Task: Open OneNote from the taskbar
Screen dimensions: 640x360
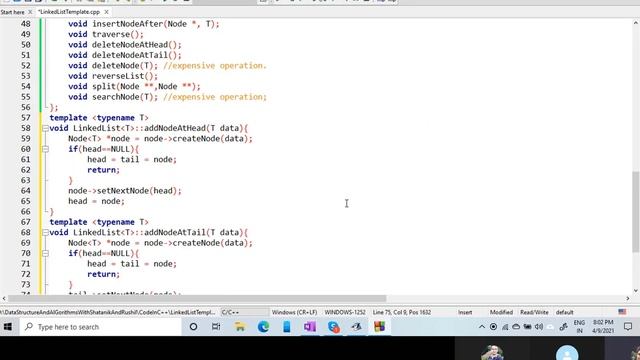Action: pos(310,327)
